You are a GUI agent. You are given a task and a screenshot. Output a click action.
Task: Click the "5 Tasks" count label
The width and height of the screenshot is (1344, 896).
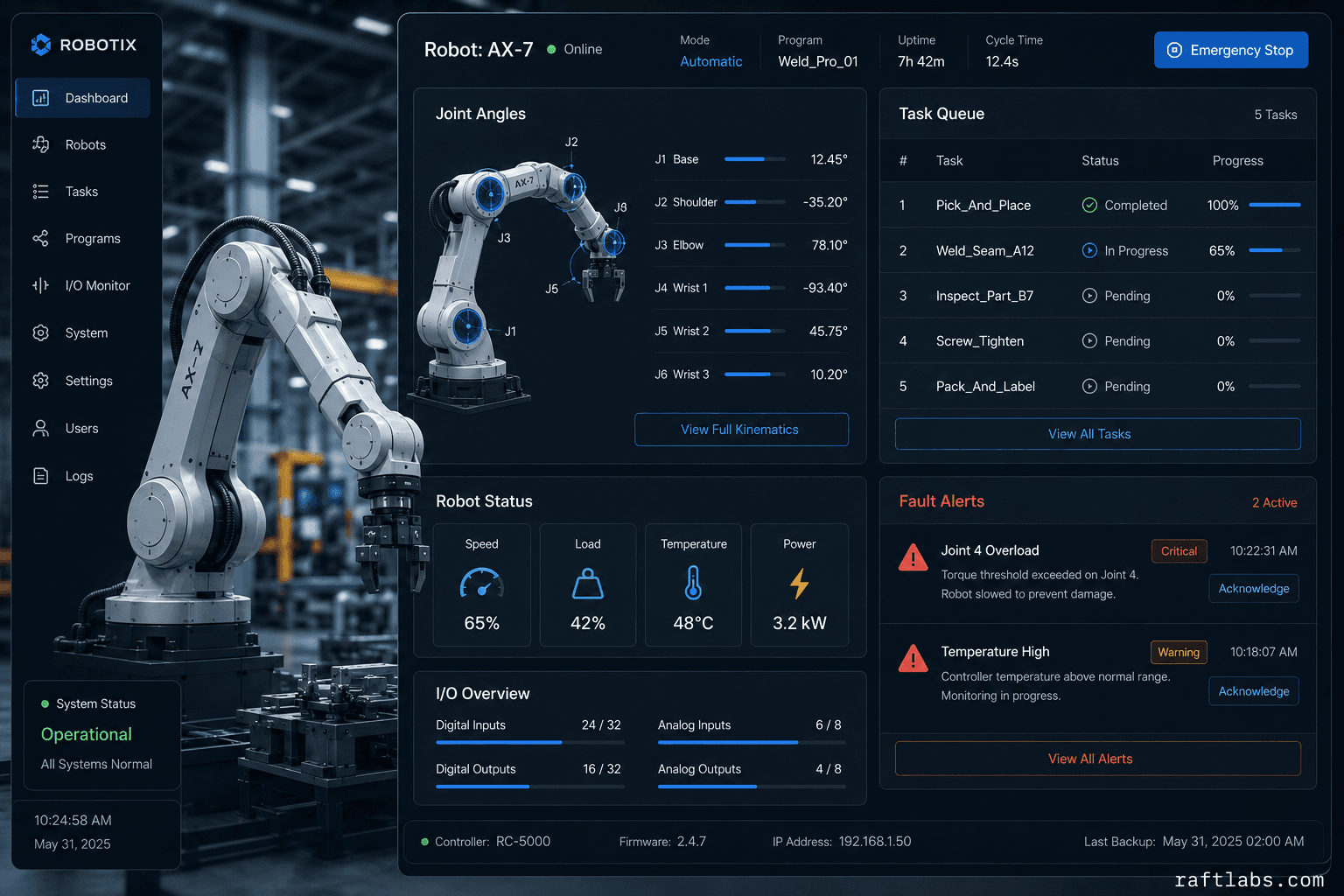1276,115
